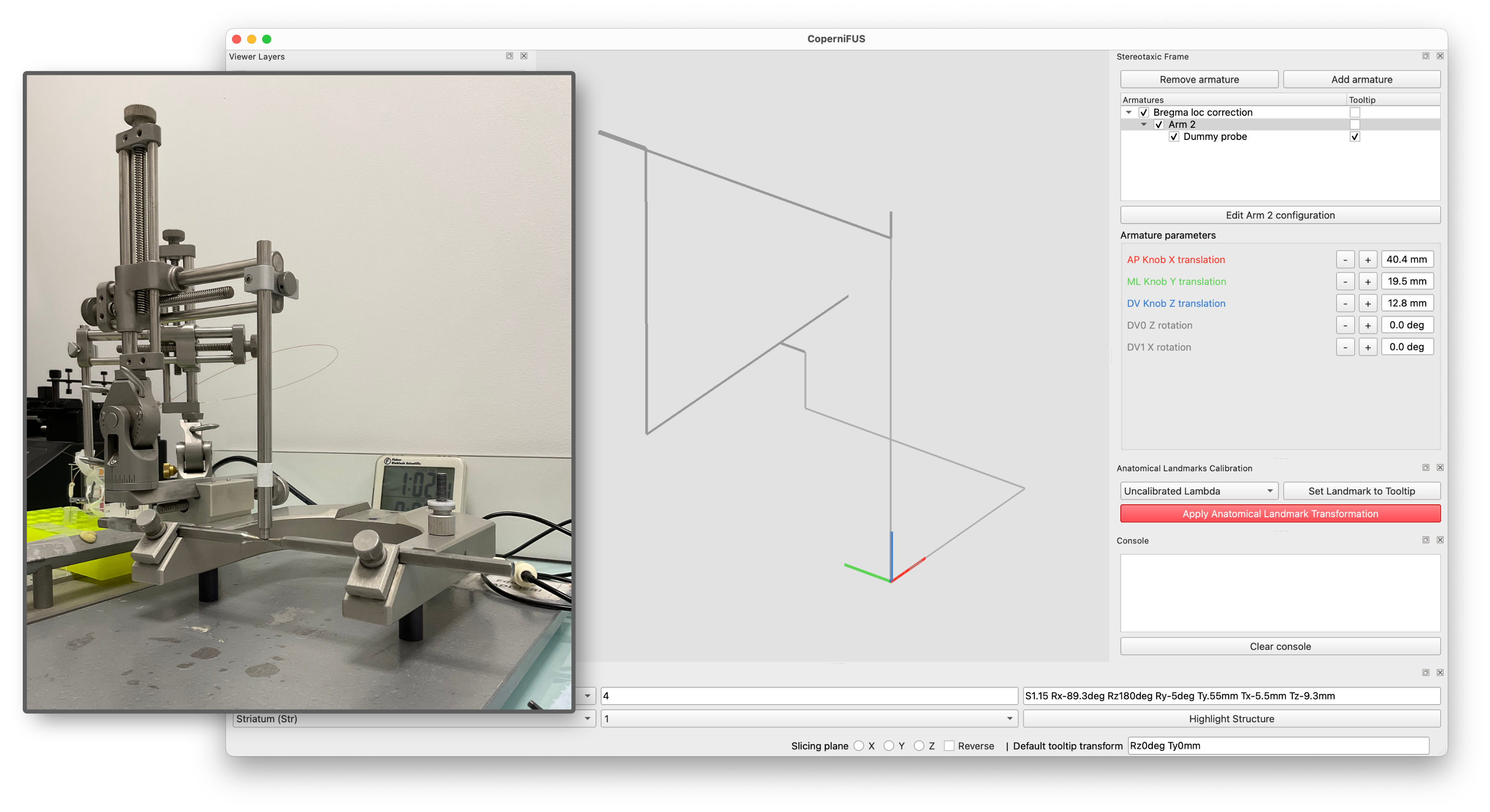The height and width of the screenshot is (812, 1490).
Task: Decrease DV1 X rotation
Action: pos(1345,347)
